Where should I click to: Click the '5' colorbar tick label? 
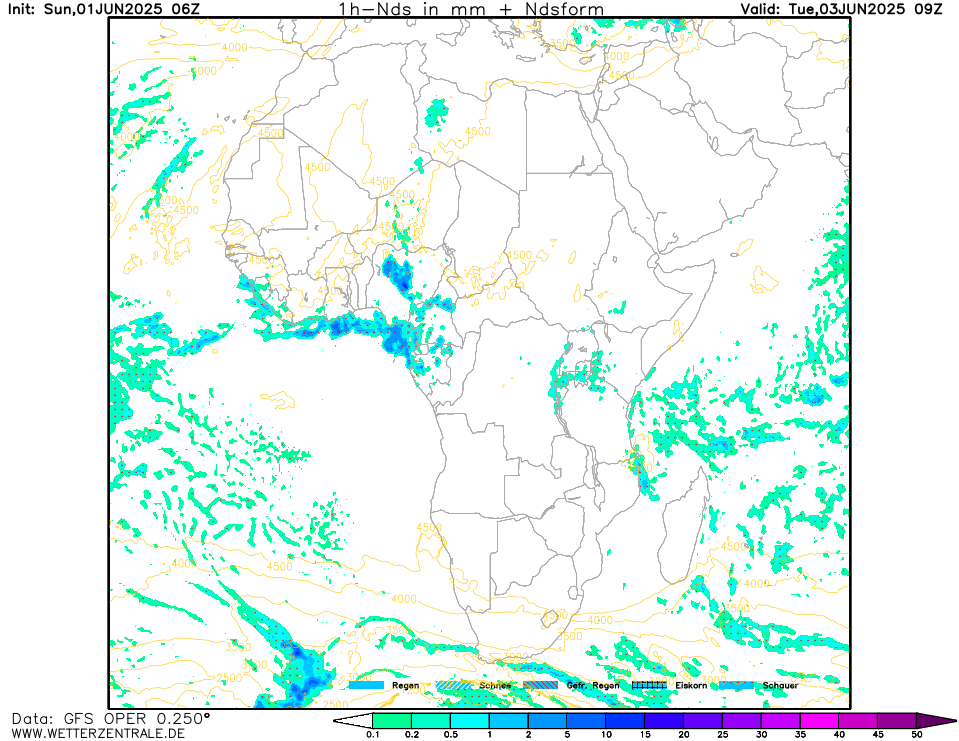coord(567,735)
